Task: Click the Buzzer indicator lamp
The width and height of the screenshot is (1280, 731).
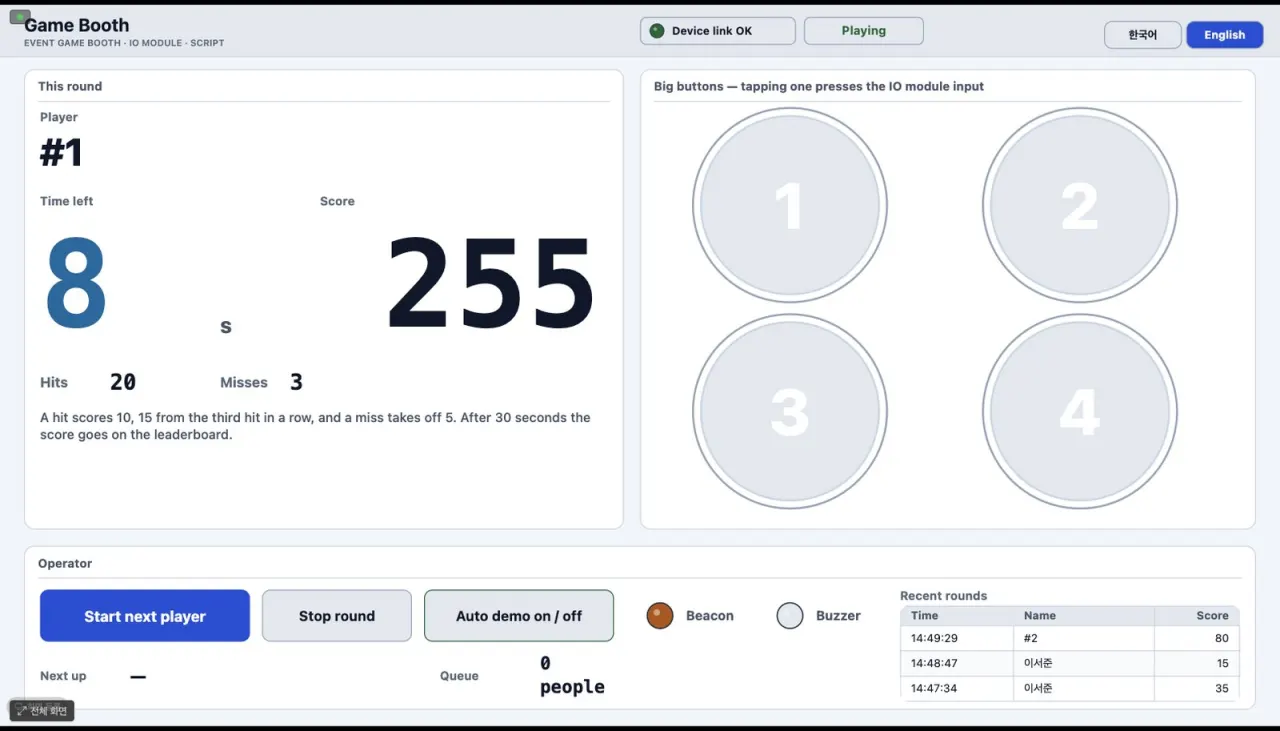Action: point(790,616)
